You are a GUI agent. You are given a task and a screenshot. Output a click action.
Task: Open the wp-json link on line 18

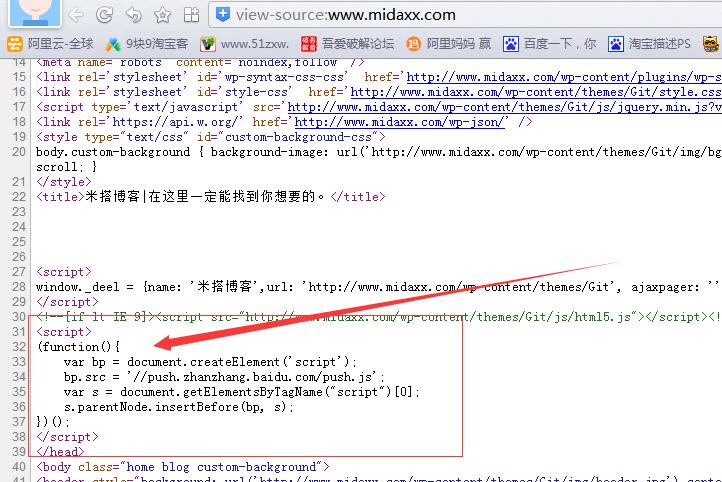(x=399, y=122)
